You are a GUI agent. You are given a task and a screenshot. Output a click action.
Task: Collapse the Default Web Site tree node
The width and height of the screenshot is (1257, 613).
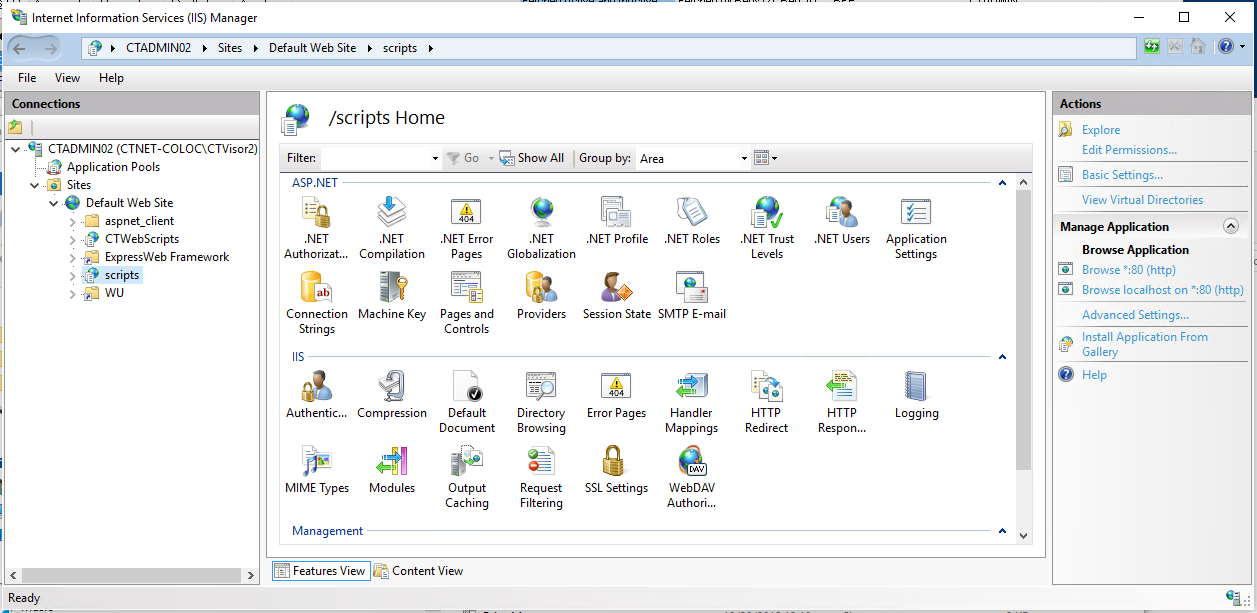point(55,202)
